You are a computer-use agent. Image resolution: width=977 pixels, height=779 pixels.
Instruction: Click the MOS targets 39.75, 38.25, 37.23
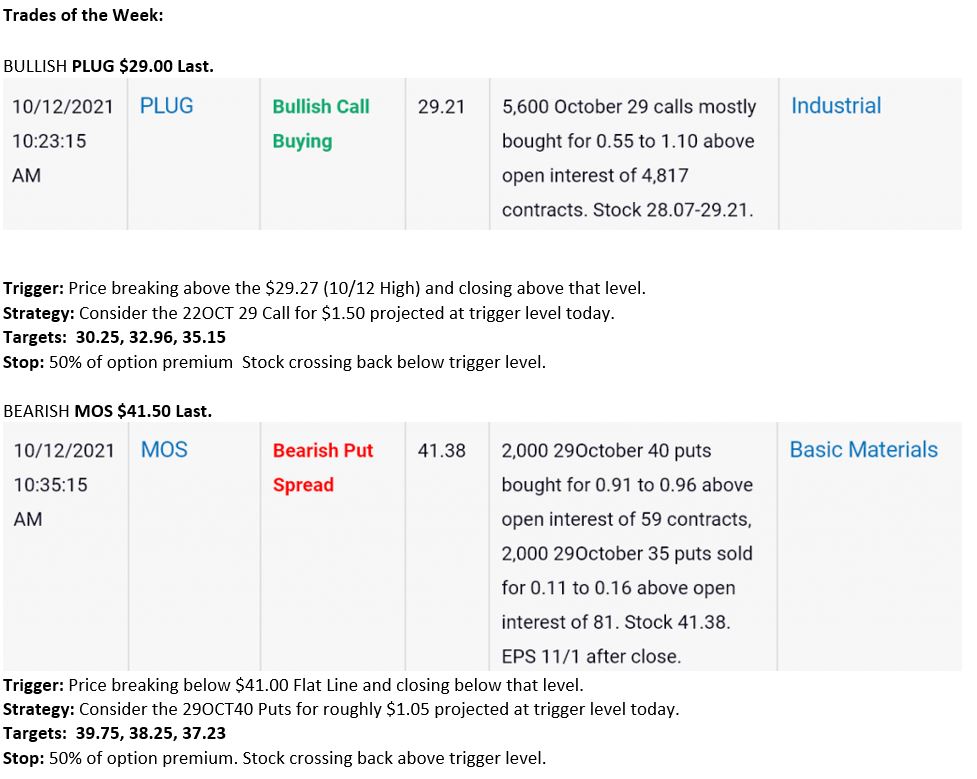click(115, 733)
